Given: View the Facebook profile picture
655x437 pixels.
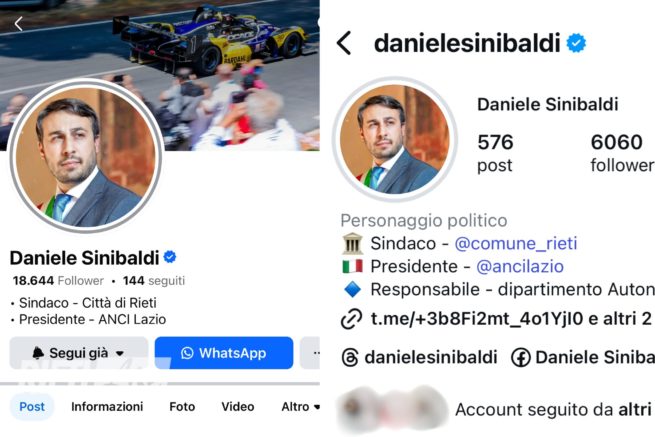Looking at the screenshot, I should pyautogui.click(x=86, y=156).
